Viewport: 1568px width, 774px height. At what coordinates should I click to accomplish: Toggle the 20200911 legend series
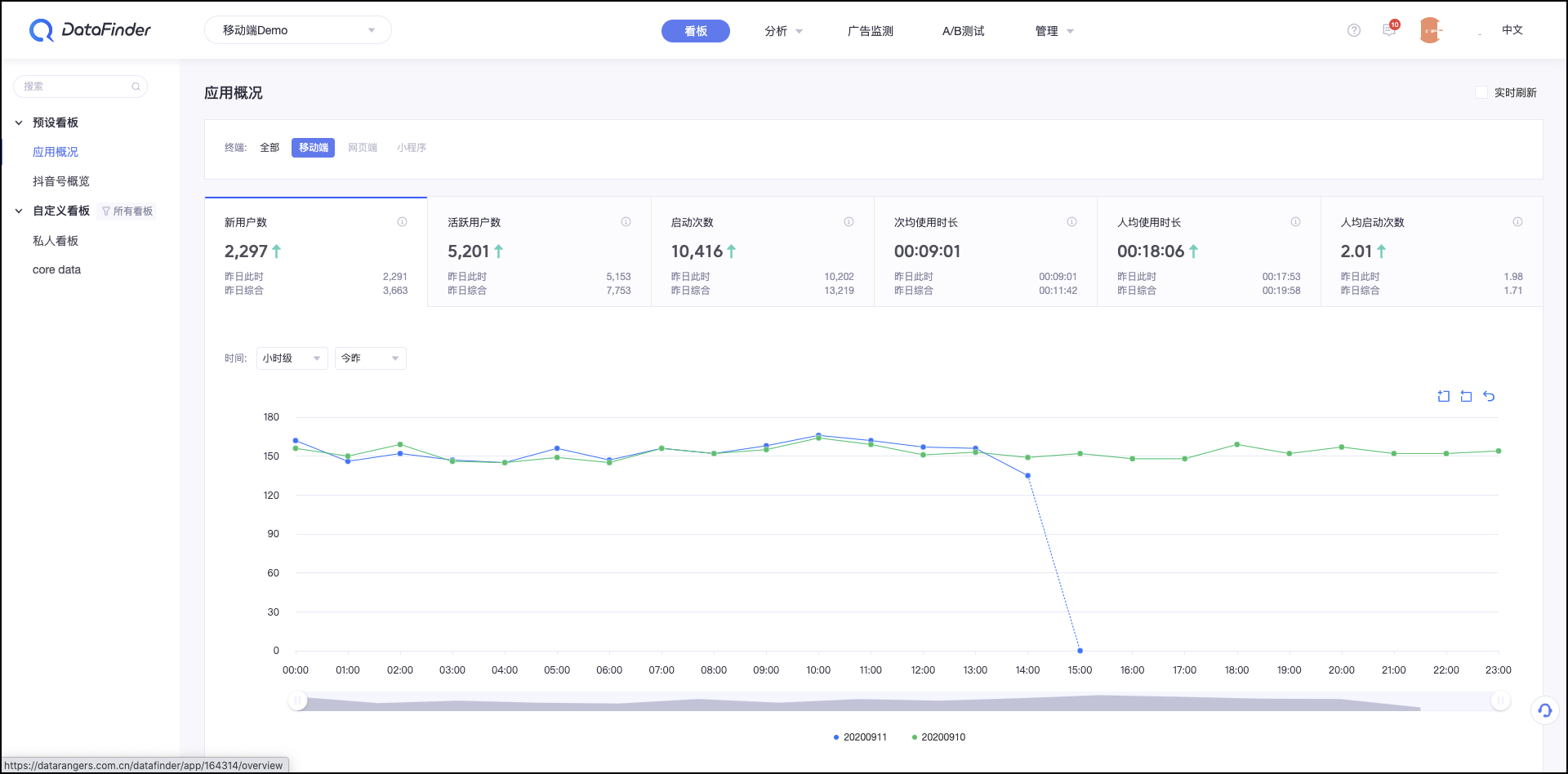point(860,737)
